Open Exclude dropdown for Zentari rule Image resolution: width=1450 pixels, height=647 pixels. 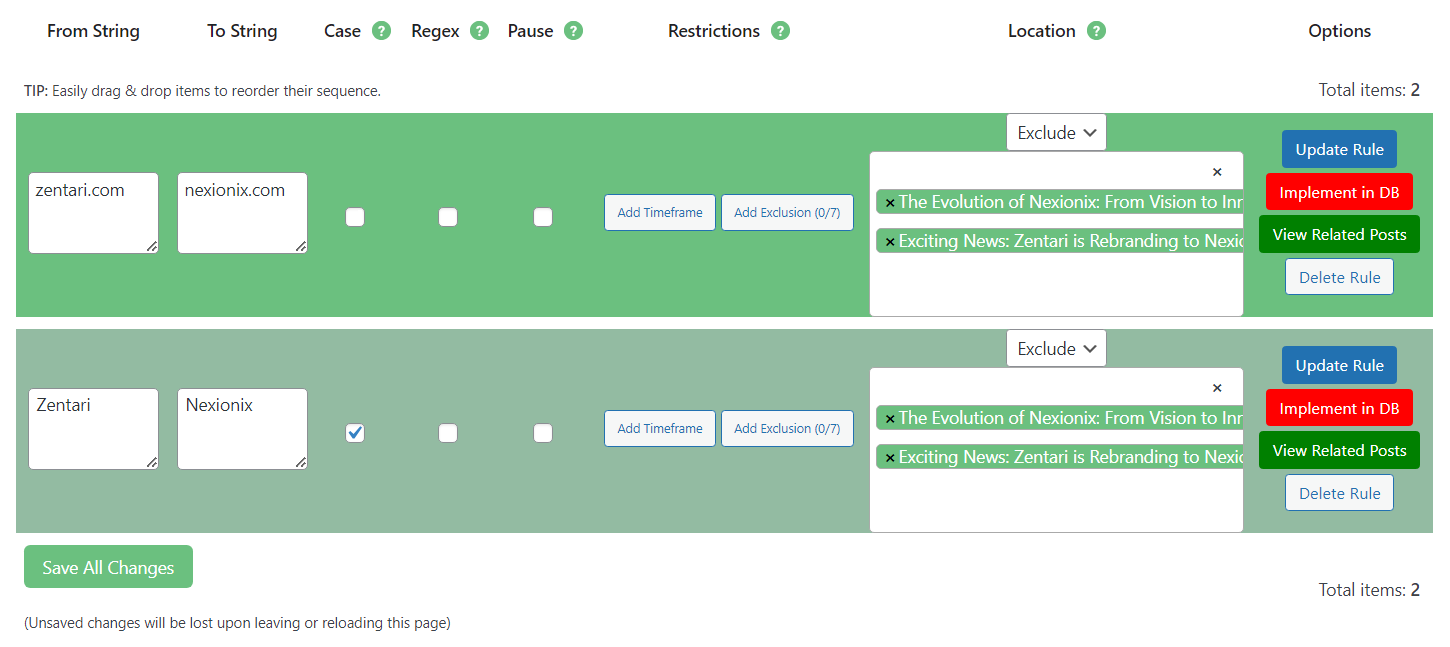(1056, 348)
